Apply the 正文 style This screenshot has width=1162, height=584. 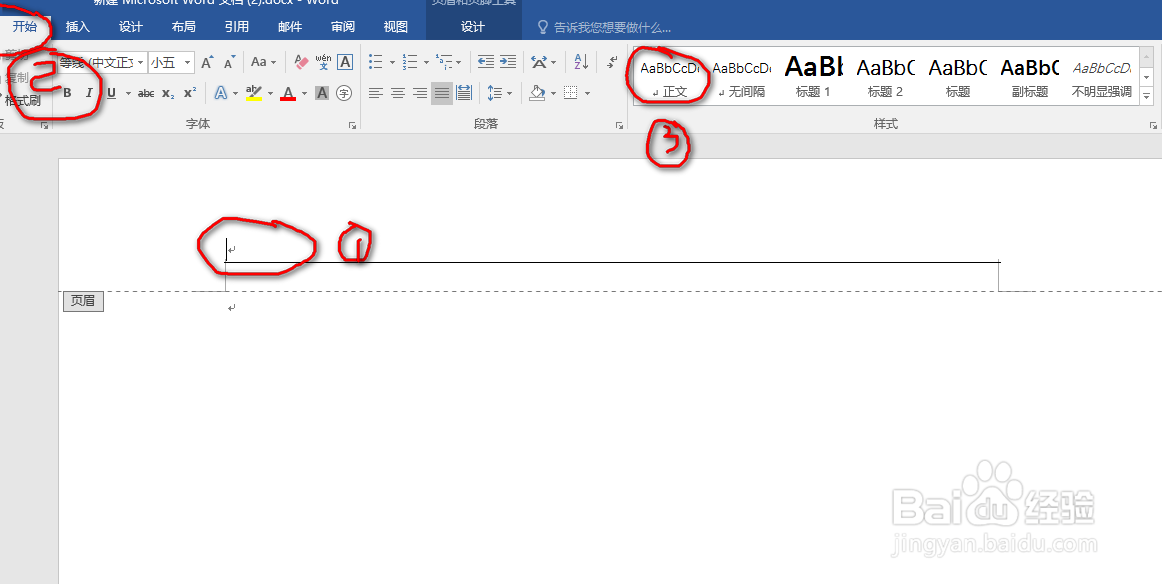670,77
